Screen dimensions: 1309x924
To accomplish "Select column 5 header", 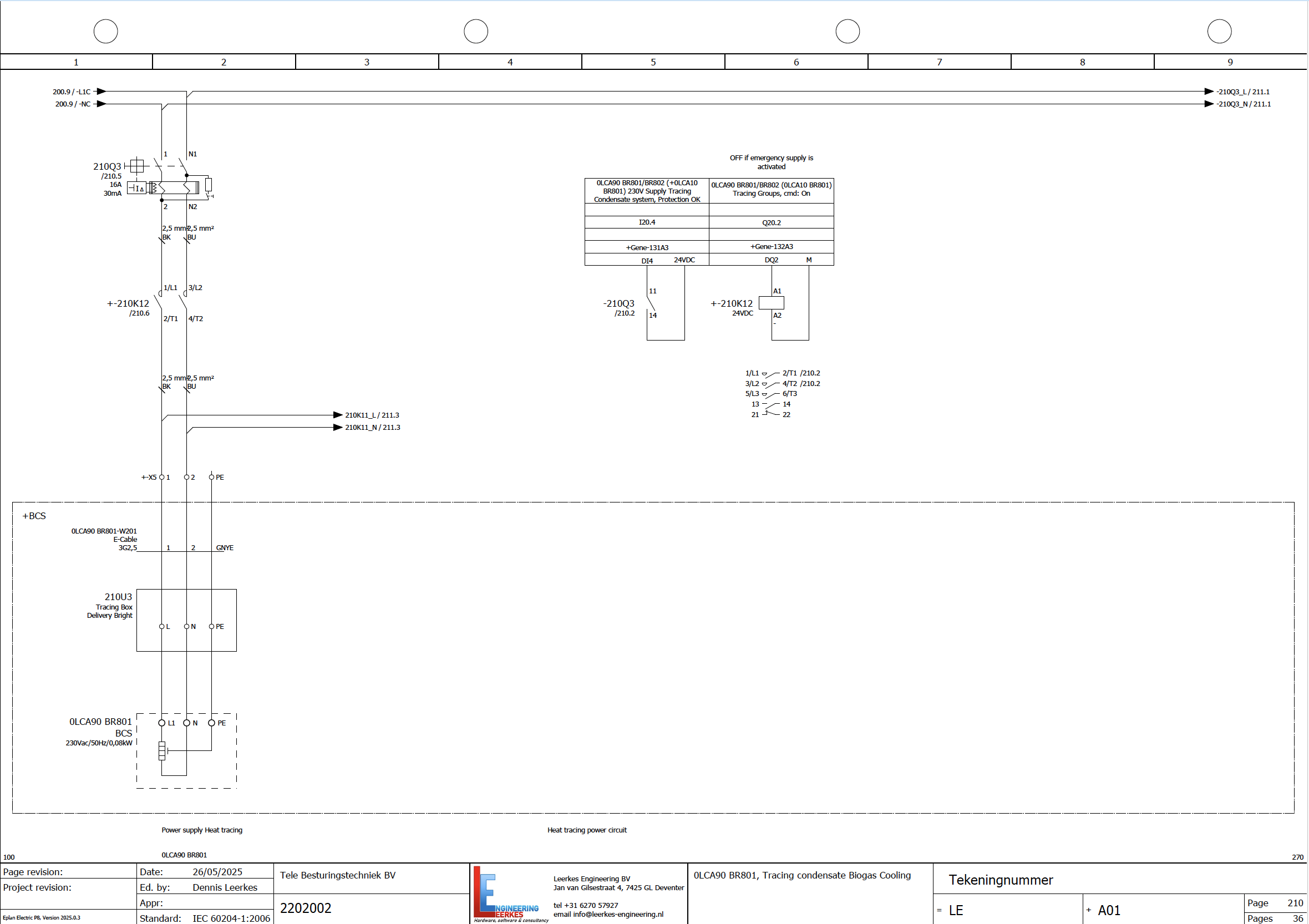I will pyautogui.click(x=653, y=62).
